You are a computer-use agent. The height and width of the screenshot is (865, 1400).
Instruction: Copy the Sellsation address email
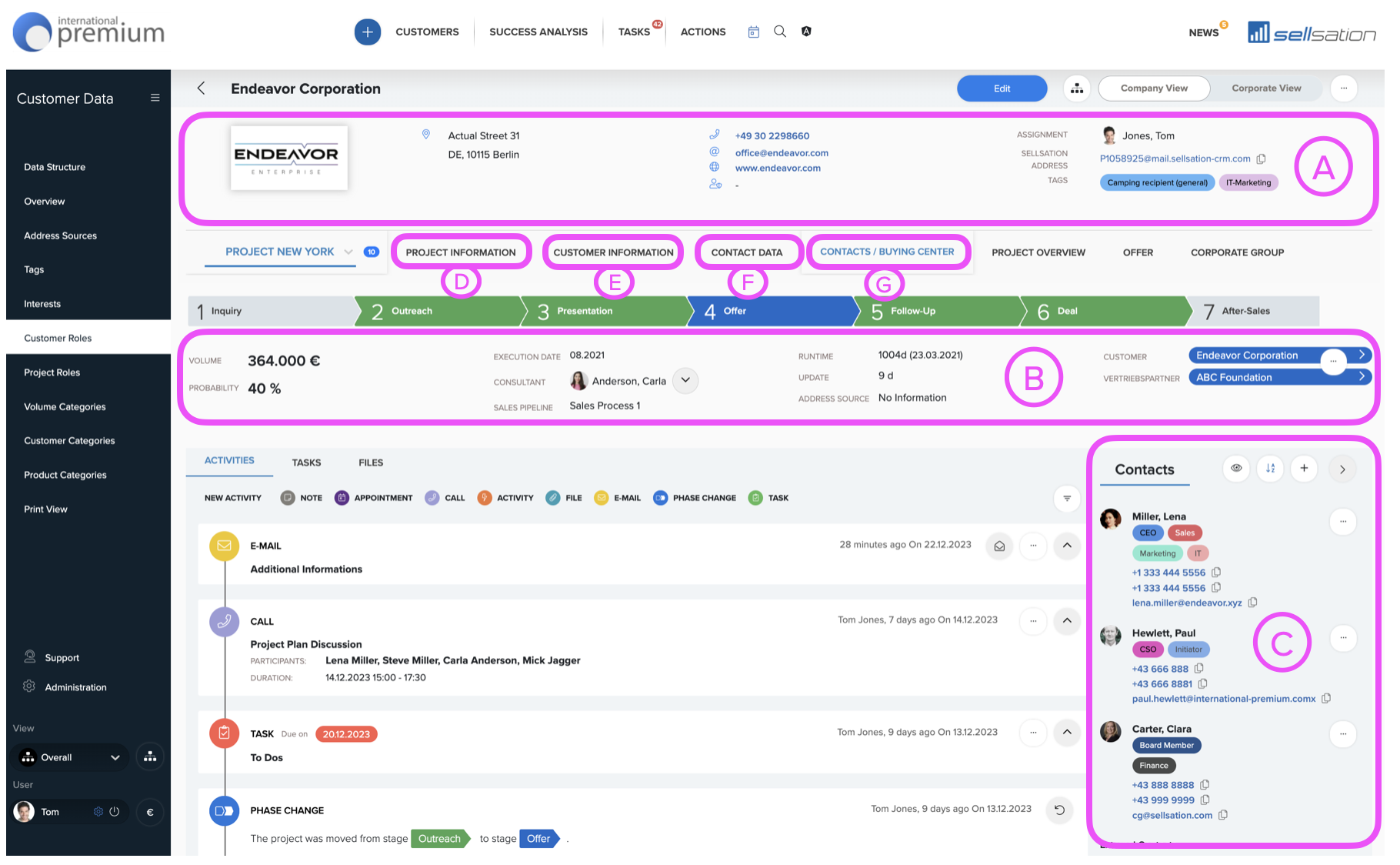[1262, 159]
